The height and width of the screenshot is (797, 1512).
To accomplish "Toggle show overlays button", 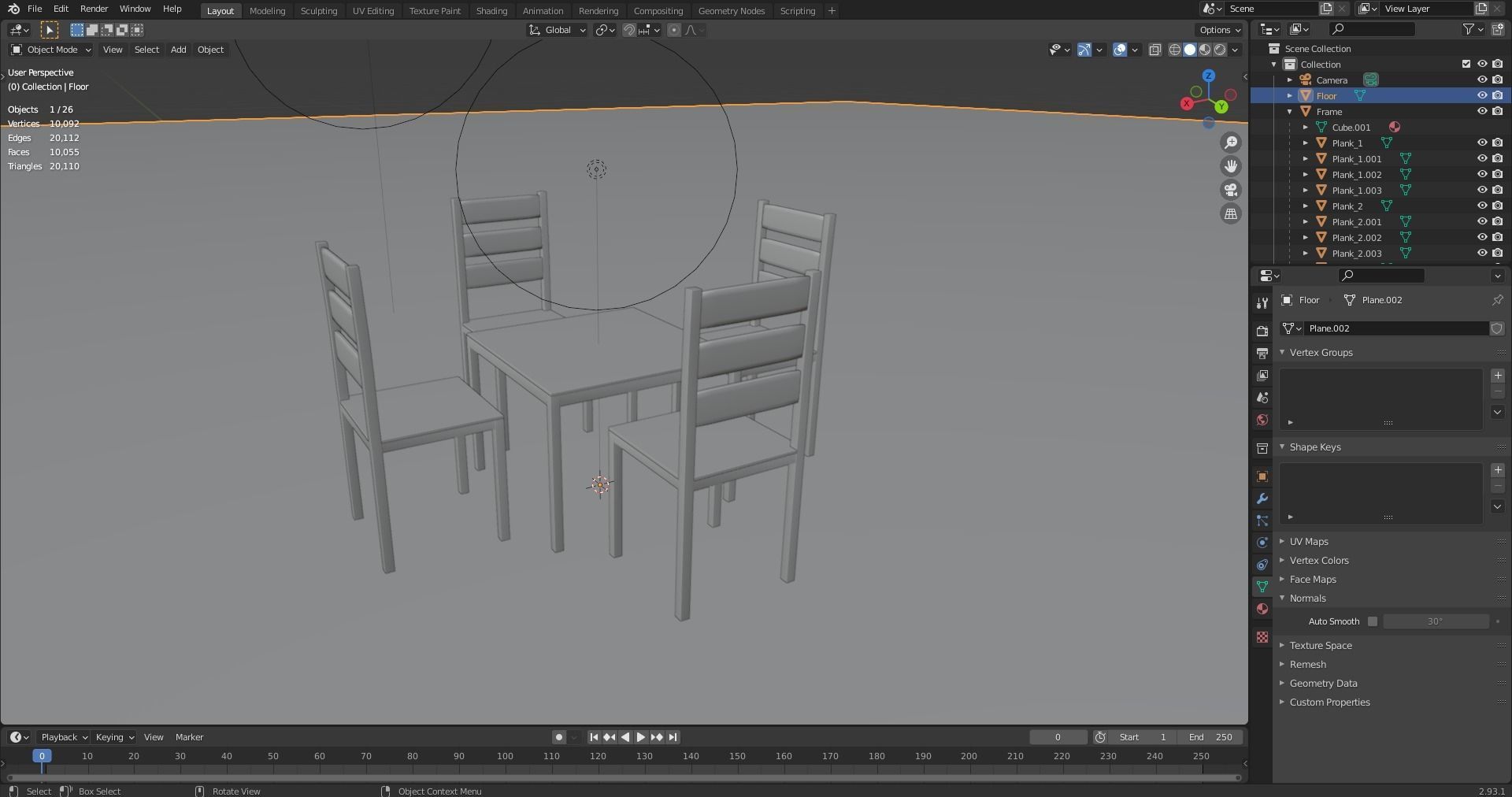I will click(x=1120, y=50).
